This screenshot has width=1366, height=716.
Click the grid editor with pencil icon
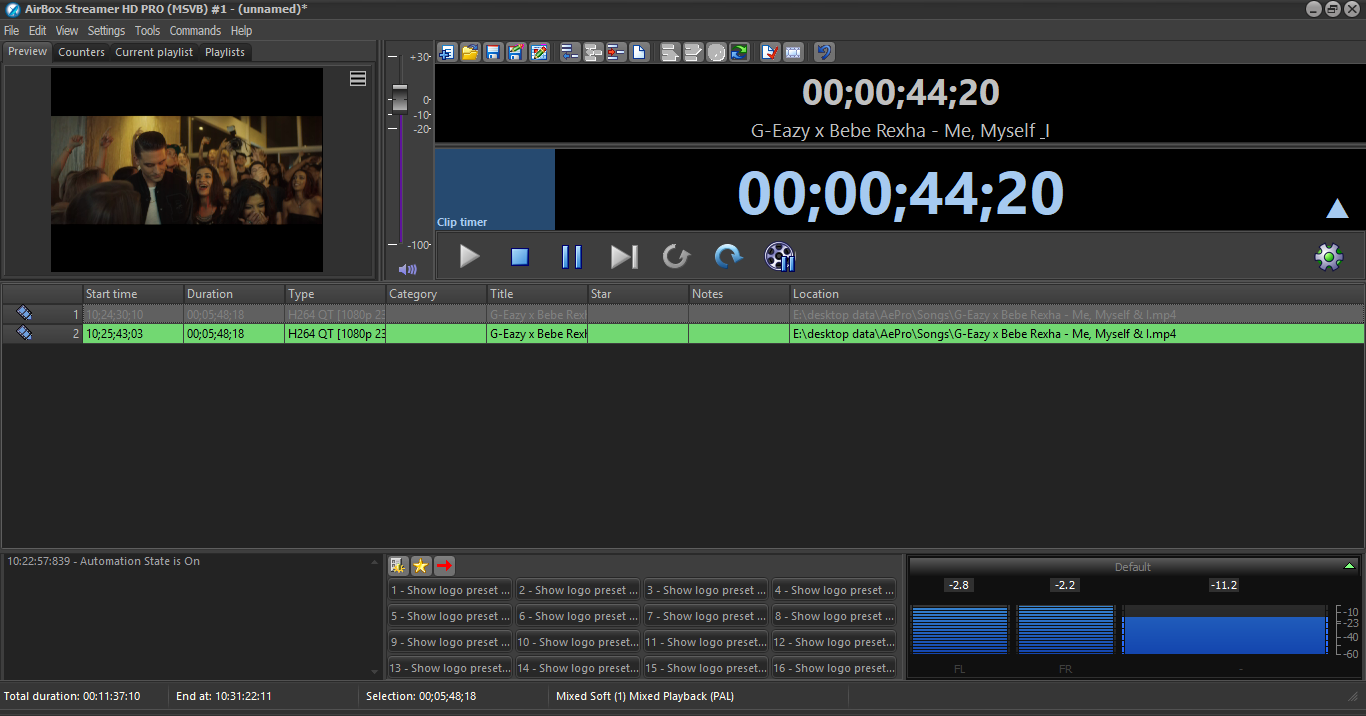click(539, 52)
